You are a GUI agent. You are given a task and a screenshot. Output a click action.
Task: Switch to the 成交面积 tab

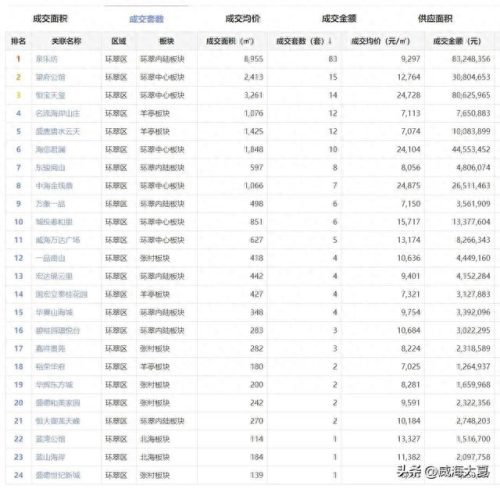(x=50, y=19)
